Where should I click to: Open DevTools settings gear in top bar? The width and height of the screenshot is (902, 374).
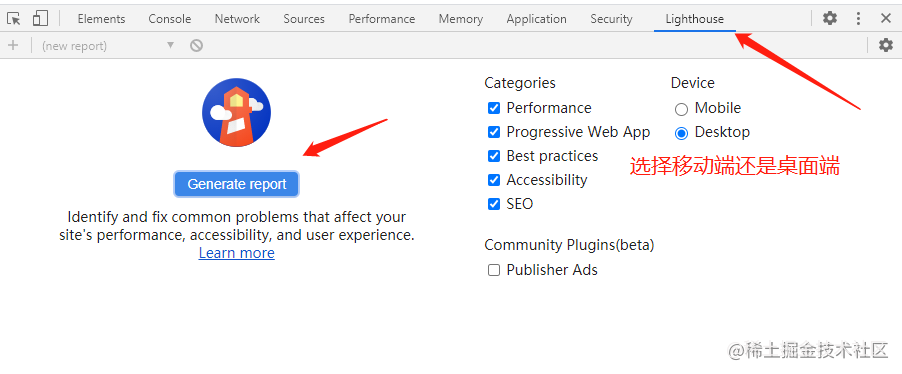830,18
